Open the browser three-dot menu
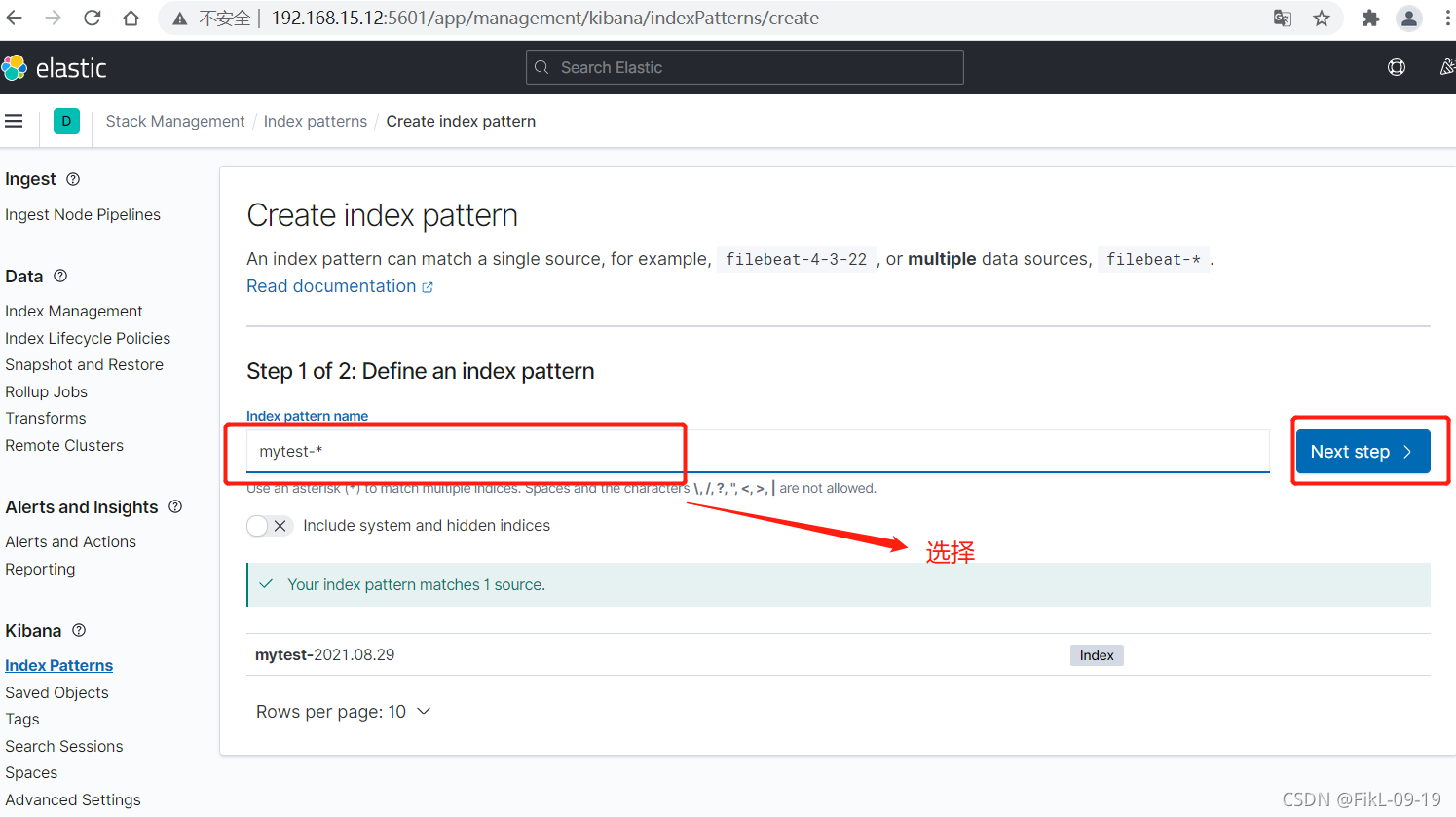 coord(1448,18)
